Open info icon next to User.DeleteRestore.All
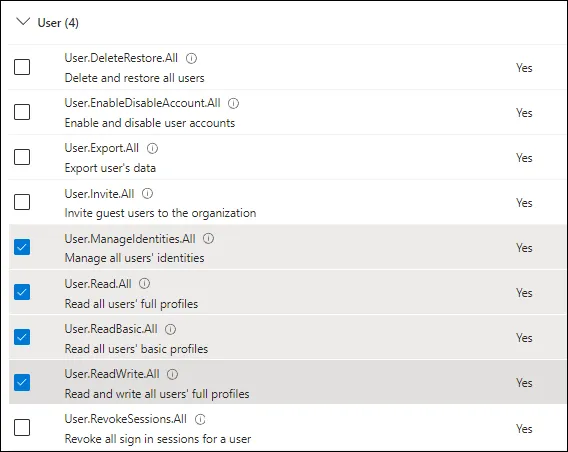 tap(191, 58)
